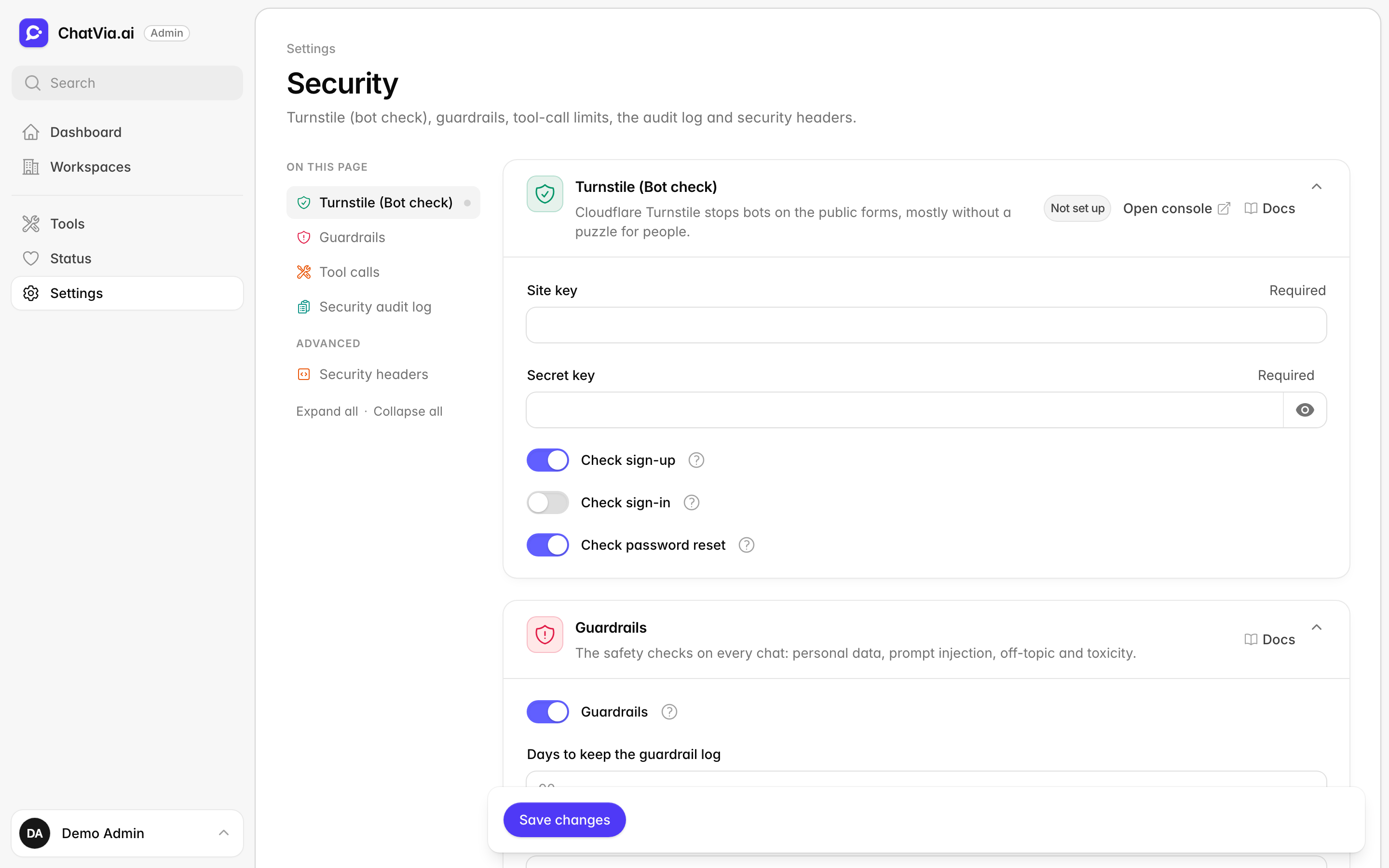Open the Workspaces building icon
The height and width of the screenshot is (868, 1389).
(x=31, y=167)
